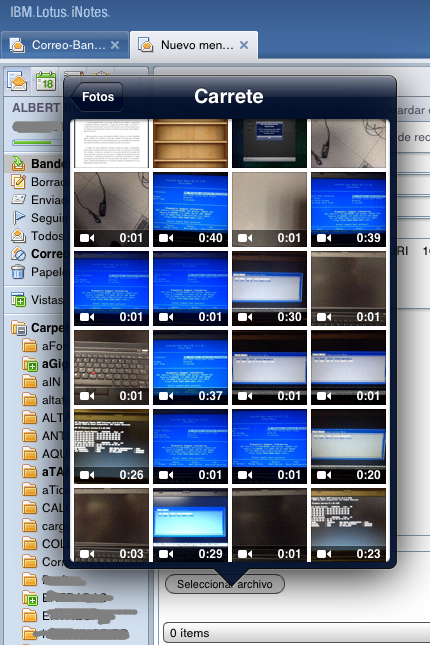Open the aTic folder icon
This screenshot has height=645, width=430.
click(29, 490)
